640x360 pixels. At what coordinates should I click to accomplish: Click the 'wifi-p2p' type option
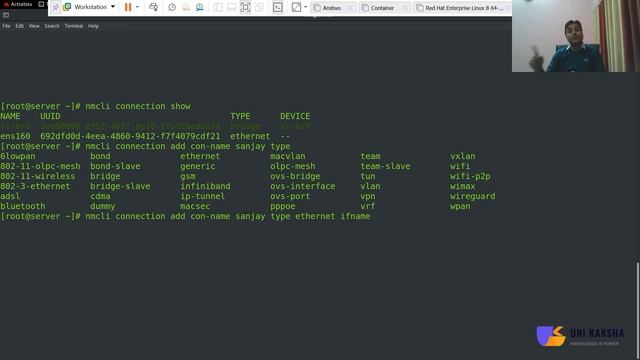[x=470, y=176]
